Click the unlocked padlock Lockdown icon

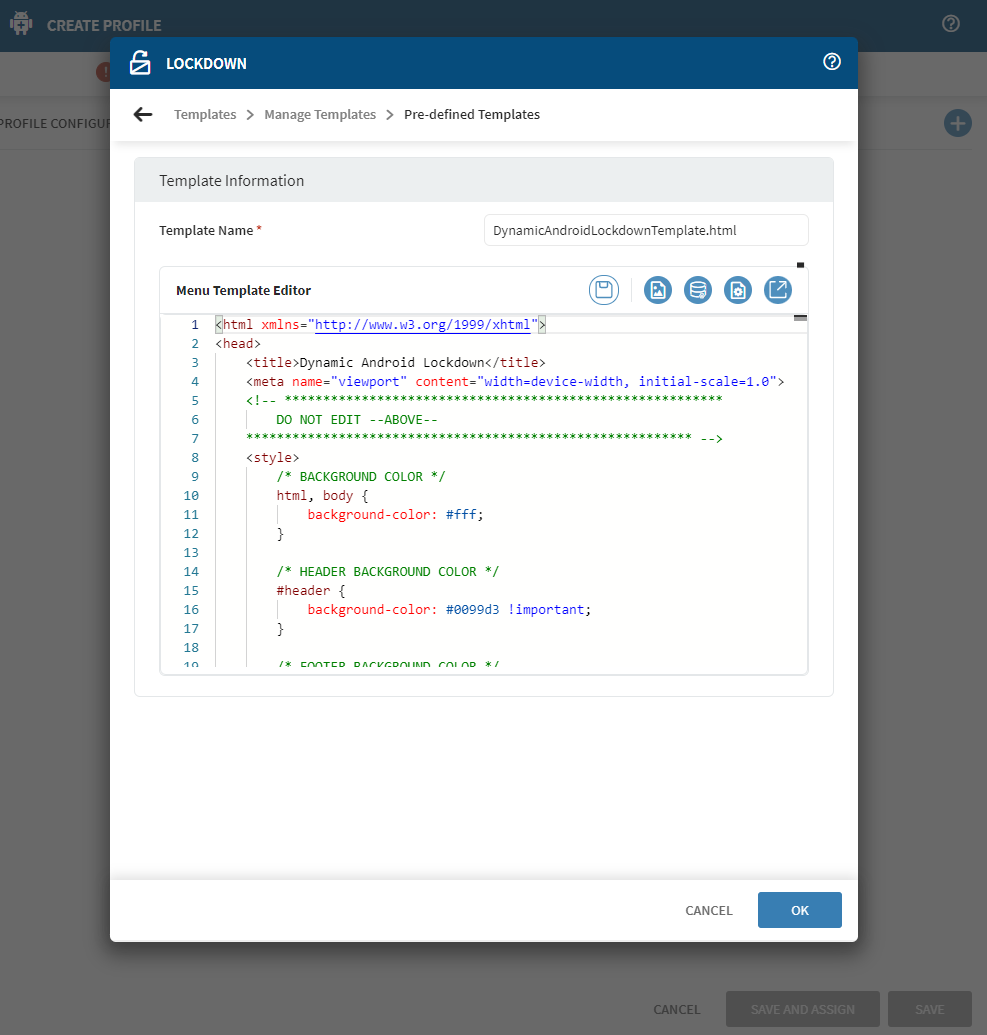click(x=140, y=63)
